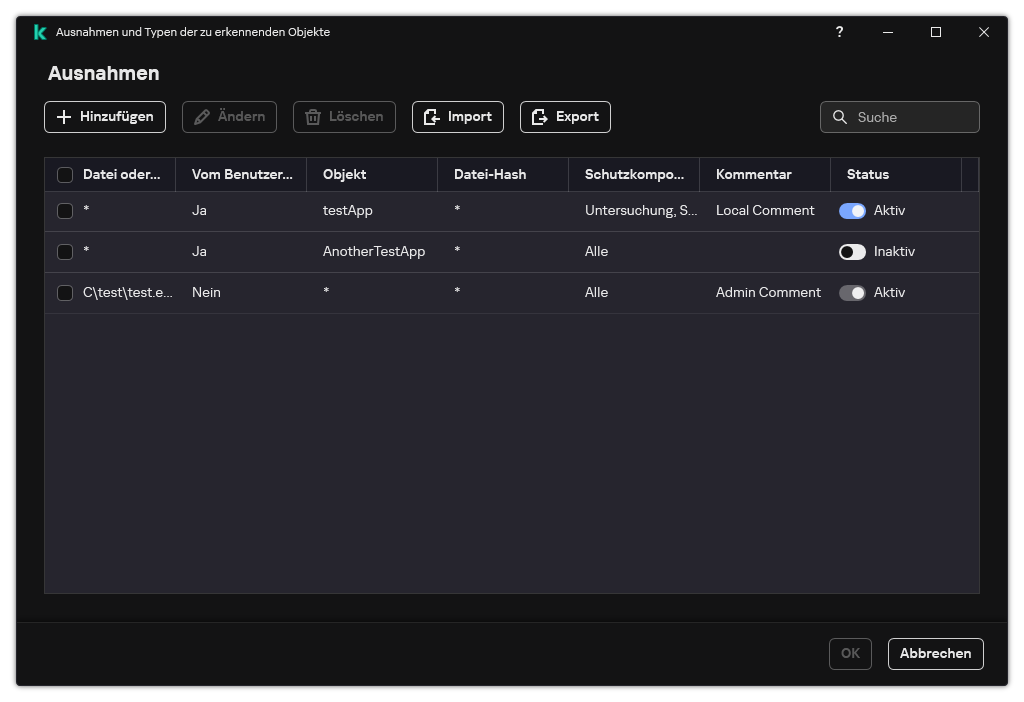
Task: Click Hinzufügen to add a new exclusion
Action: point(105,117)
